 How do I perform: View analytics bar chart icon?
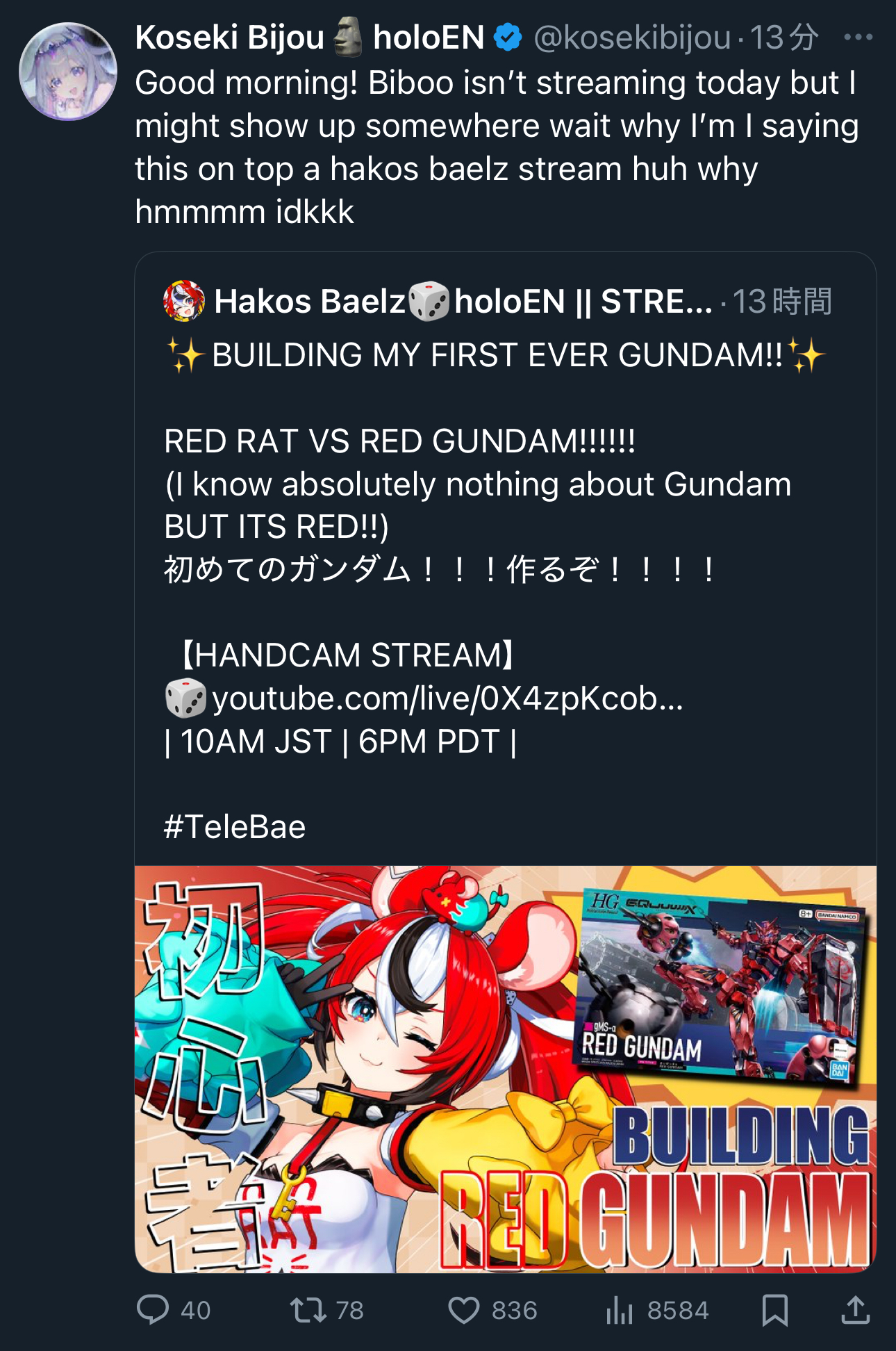pos(619,1311)
